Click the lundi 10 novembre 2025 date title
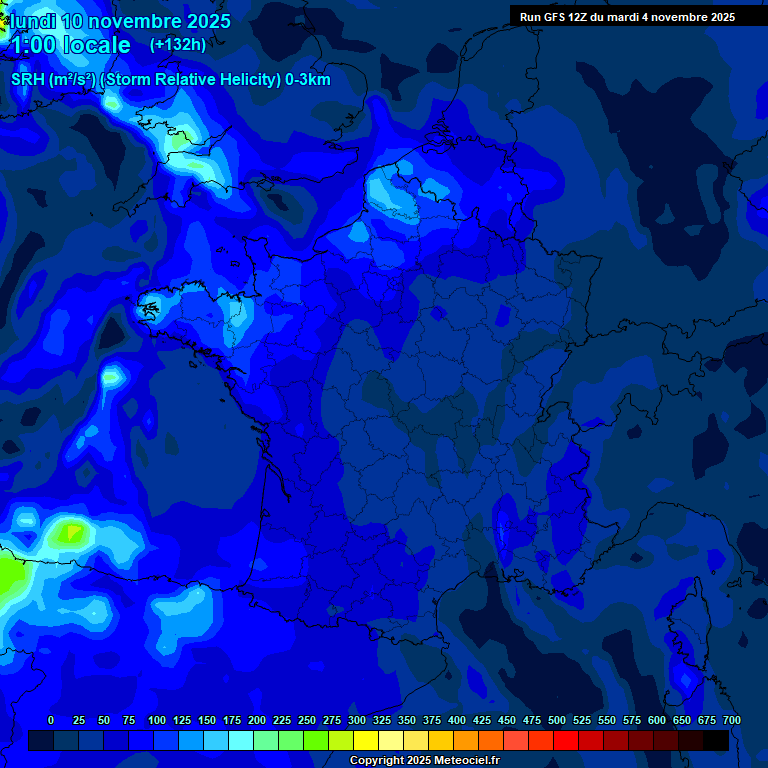Viewport: 768px width, 768px height. coord(120,21)
